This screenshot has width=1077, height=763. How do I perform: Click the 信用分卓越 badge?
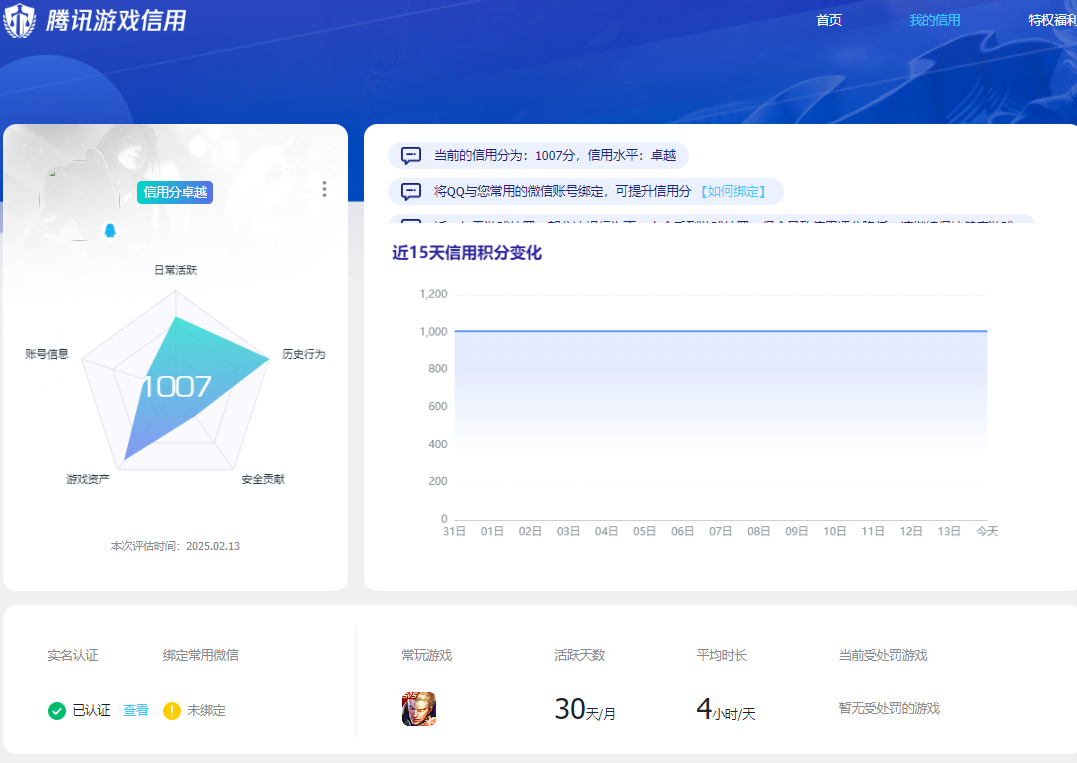175,192
